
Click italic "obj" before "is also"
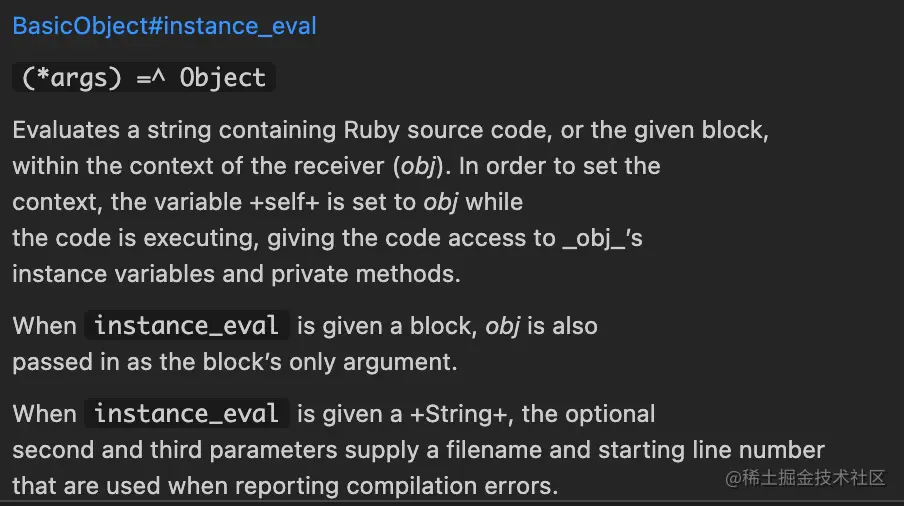point(503,326)
